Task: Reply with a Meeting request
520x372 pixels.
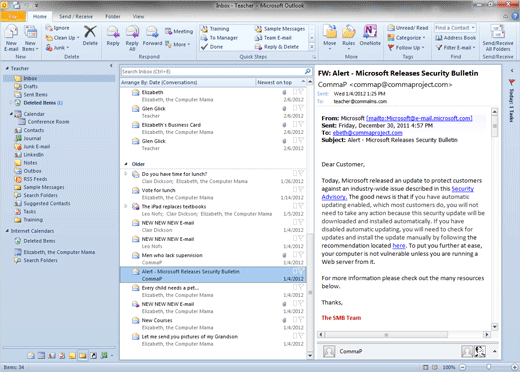Action: point(179,31)
